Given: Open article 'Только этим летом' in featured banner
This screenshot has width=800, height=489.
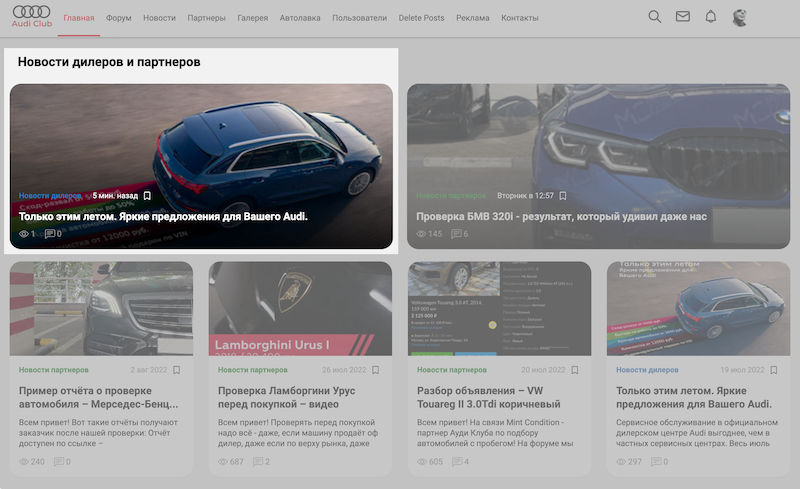Looking at the screenshot, I should click(163, 216).
